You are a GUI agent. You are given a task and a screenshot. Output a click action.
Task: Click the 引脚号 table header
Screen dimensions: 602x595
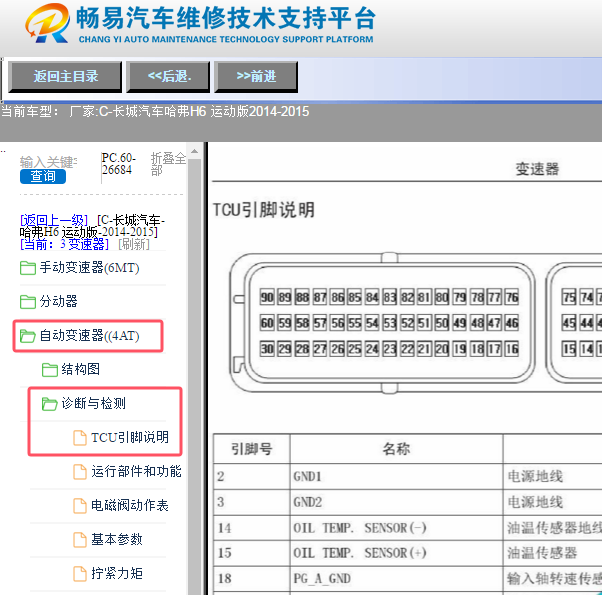[x=252, y=449]
